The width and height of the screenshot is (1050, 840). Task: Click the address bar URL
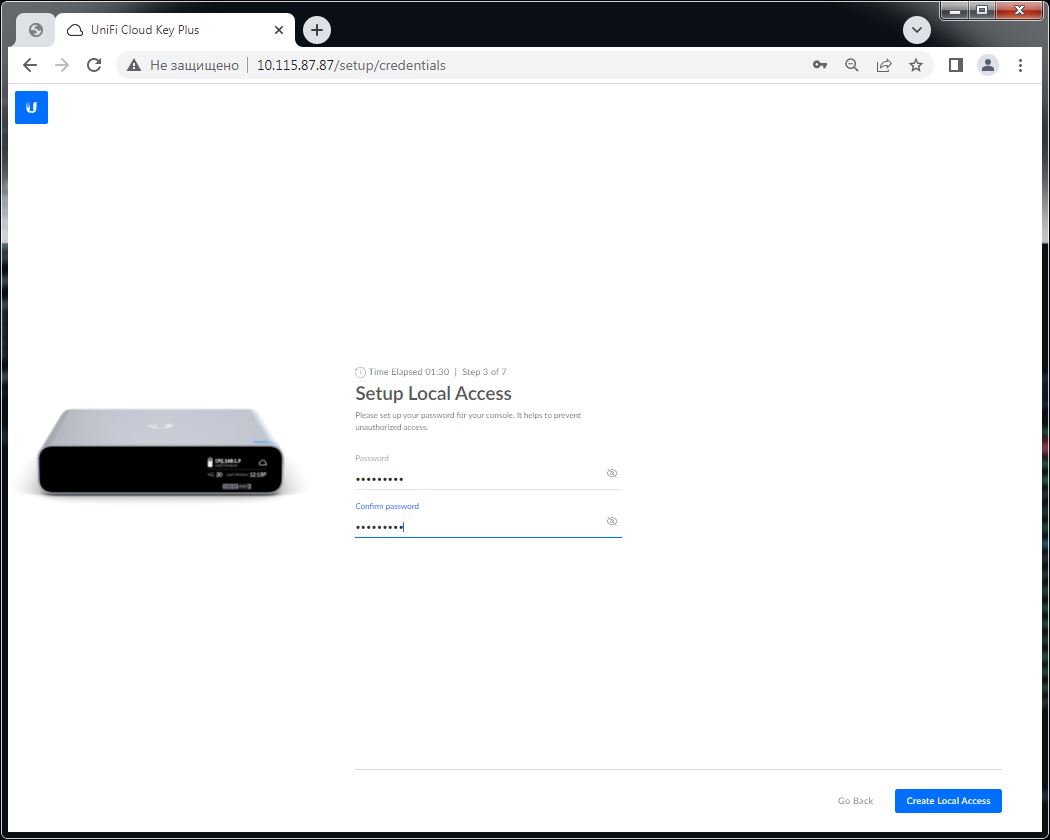click(352, 65)
